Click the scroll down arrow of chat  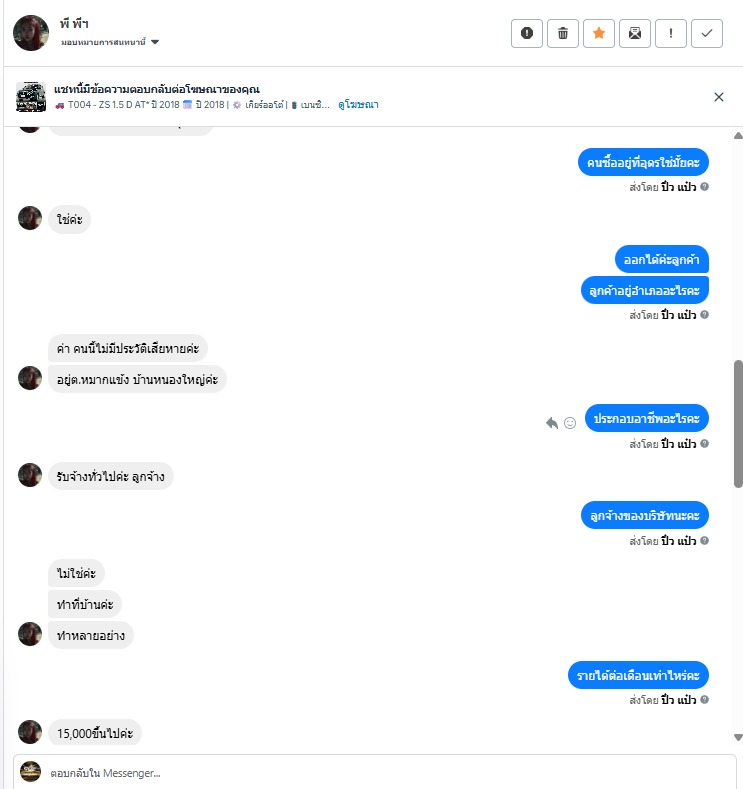pyautogui.click(x=738, y=738)
